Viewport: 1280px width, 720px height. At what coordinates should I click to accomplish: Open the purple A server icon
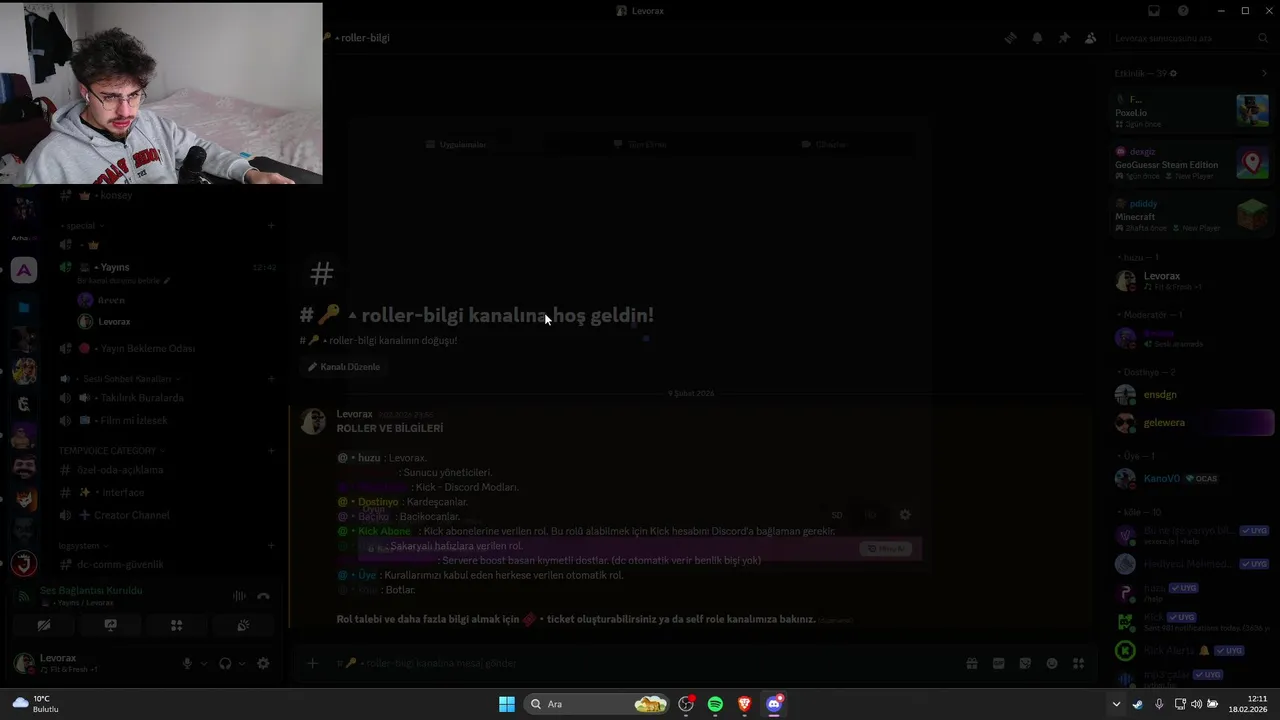tap(24, 270)
